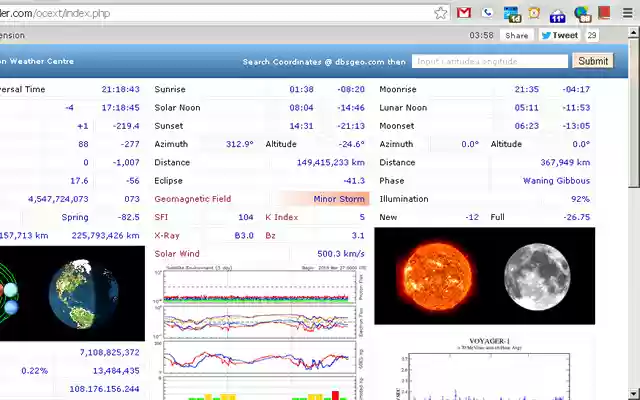The width and height of the screenshot is (640, 400).
Task: Click the latitude longitude input field
Action: pyautogui.click(x=489, y=61)
